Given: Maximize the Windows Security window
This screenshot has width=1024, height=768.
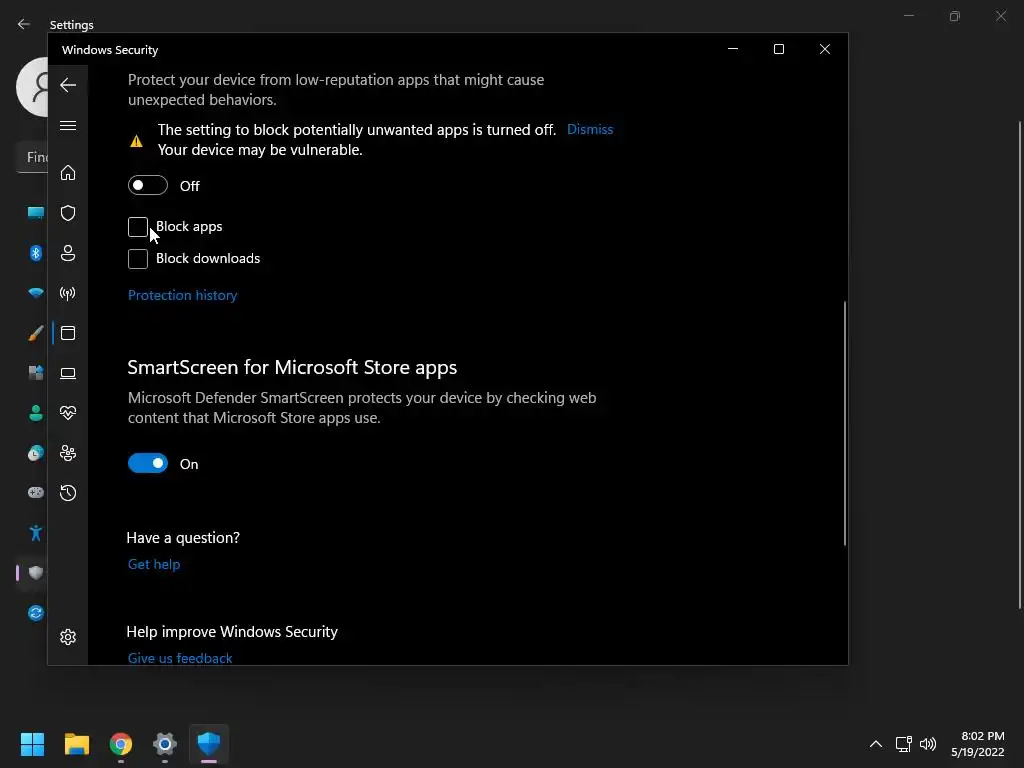Looking at the screenshot, I should tap(778, 49).
